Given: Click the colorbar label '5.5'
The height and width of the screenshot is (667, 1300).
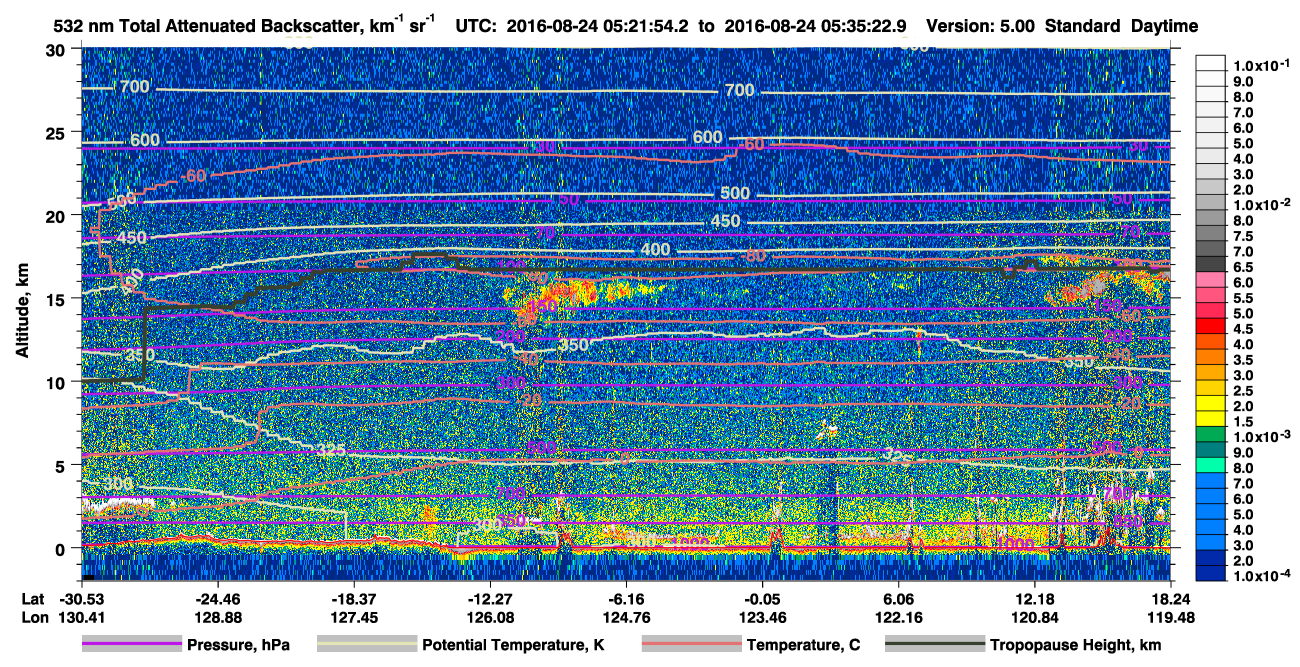Looking at the screenshot, I should (1243, 297).
